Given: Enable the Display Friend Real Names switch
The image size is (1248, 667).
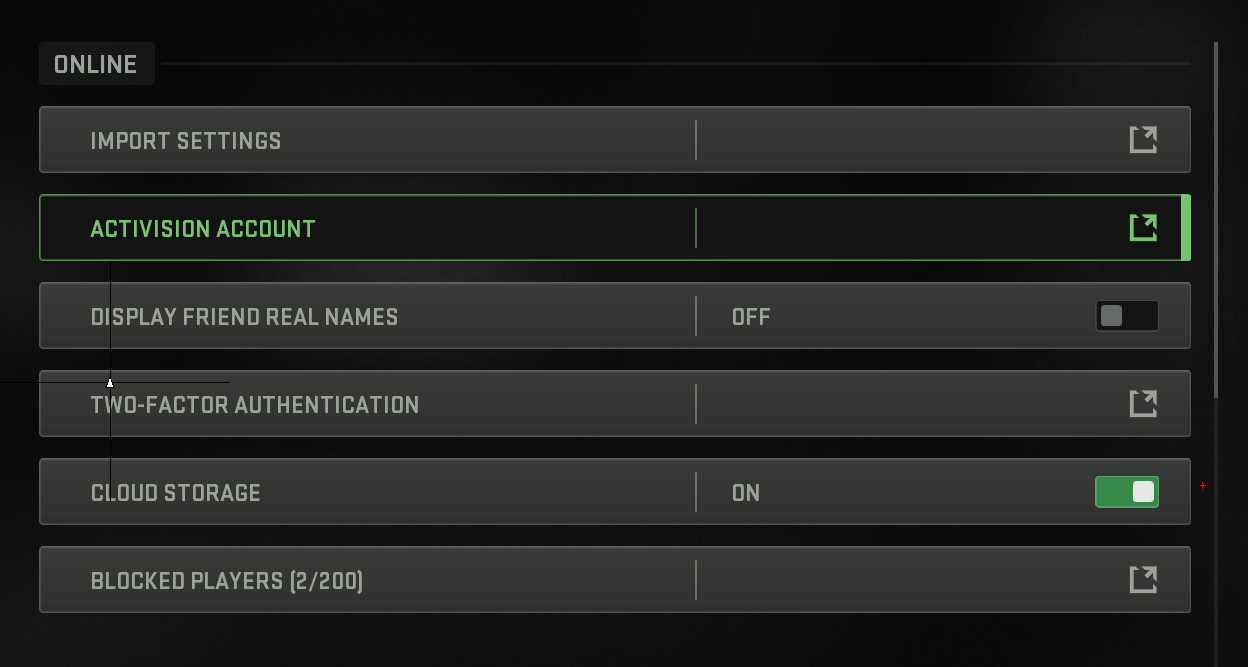Looking at the screenshot, I should [x=1127, y=316].
